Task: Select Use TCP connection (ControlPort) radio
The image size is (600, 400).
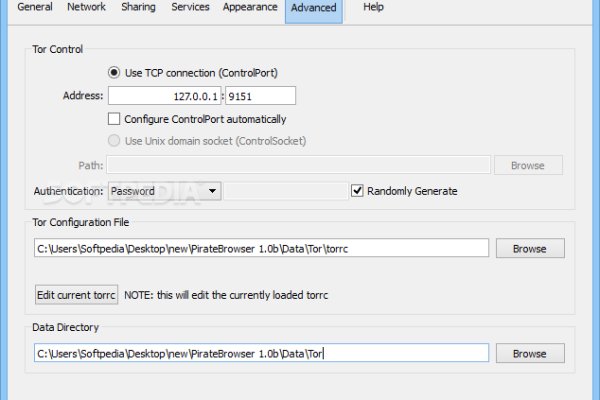Action: point(114,72)
